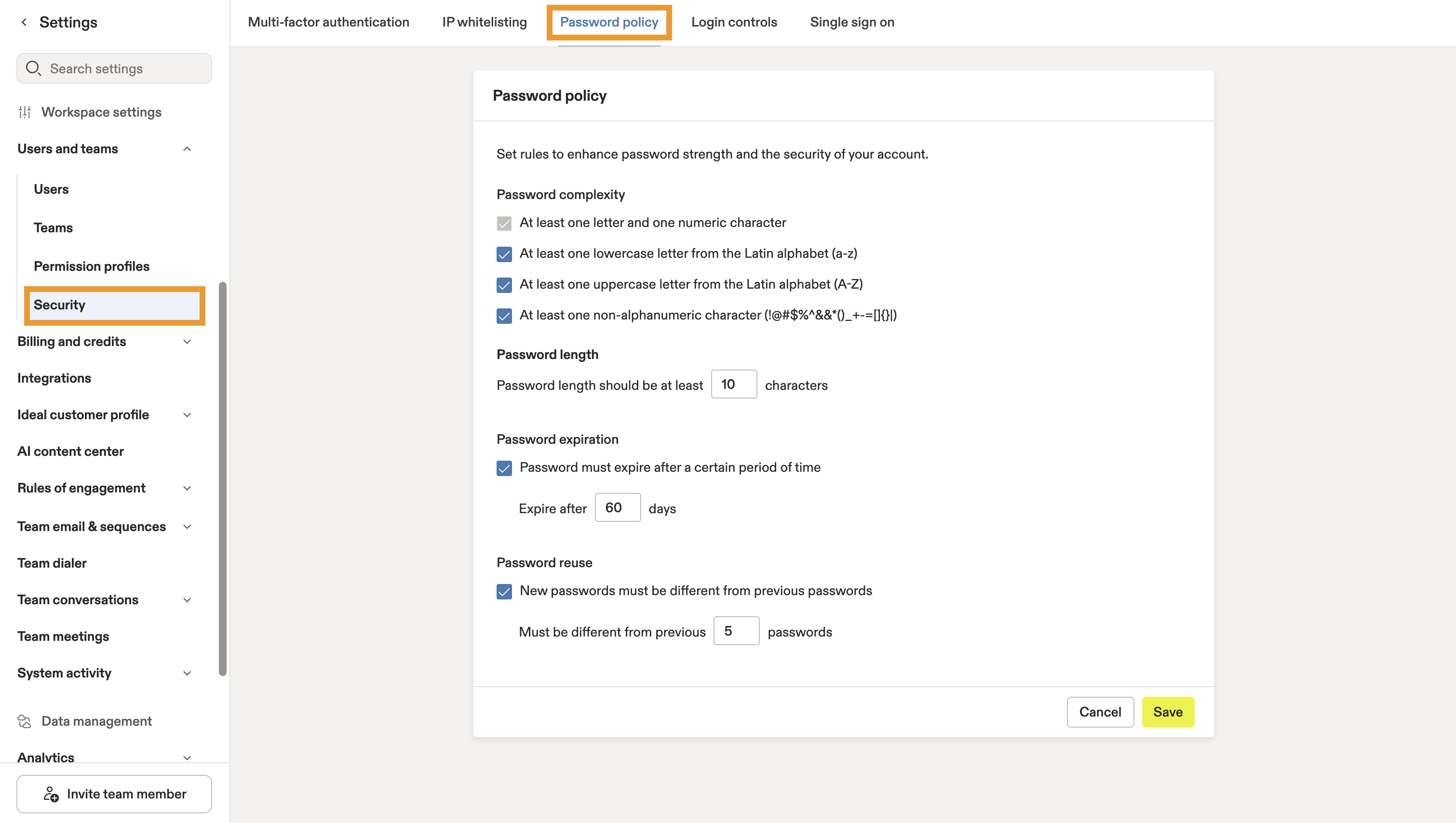Open Data management settings
Viewport: 1456px width, 823px height.
97,721
